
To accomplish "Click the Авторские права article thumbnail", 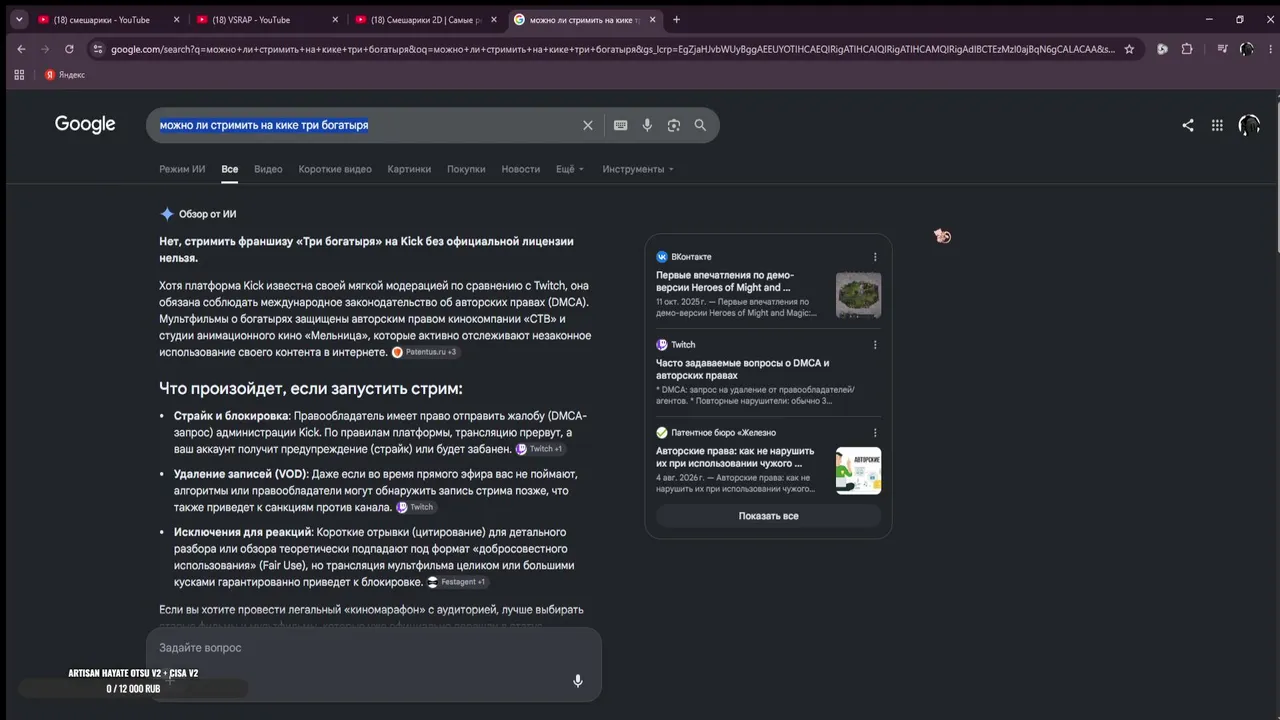I will tap(858, 470).
